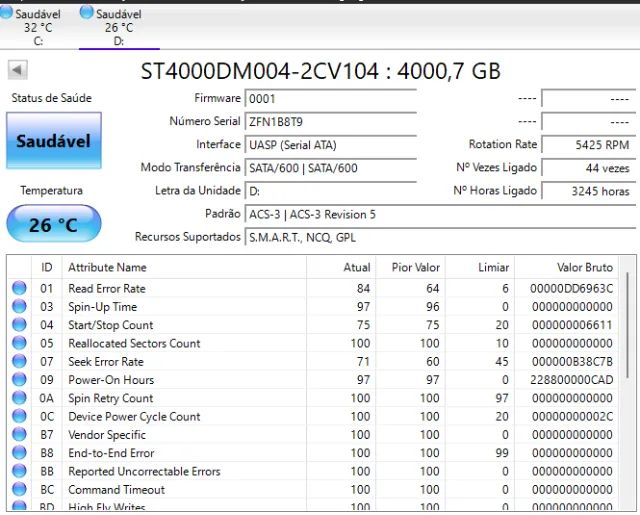Click the Attribute Name column header

[x=184, y=267]
